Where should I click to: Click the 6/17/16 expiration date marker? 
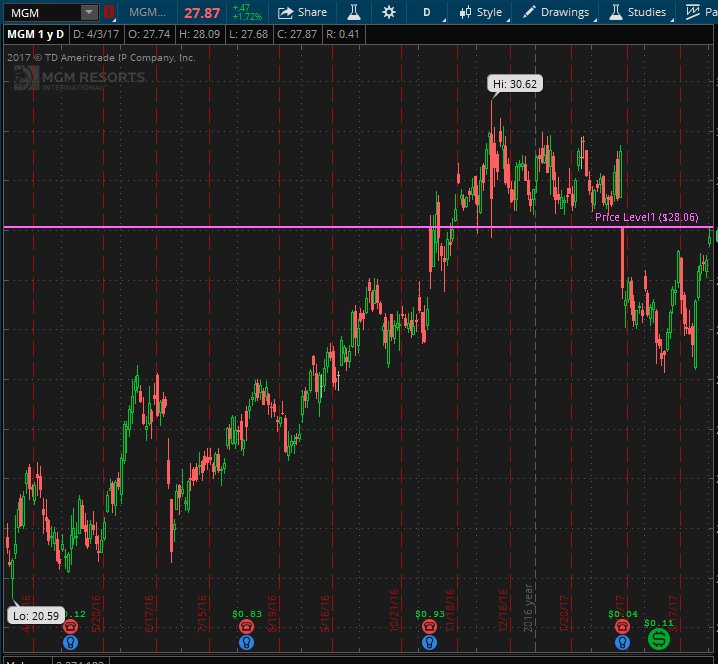(x=149, y=614)
